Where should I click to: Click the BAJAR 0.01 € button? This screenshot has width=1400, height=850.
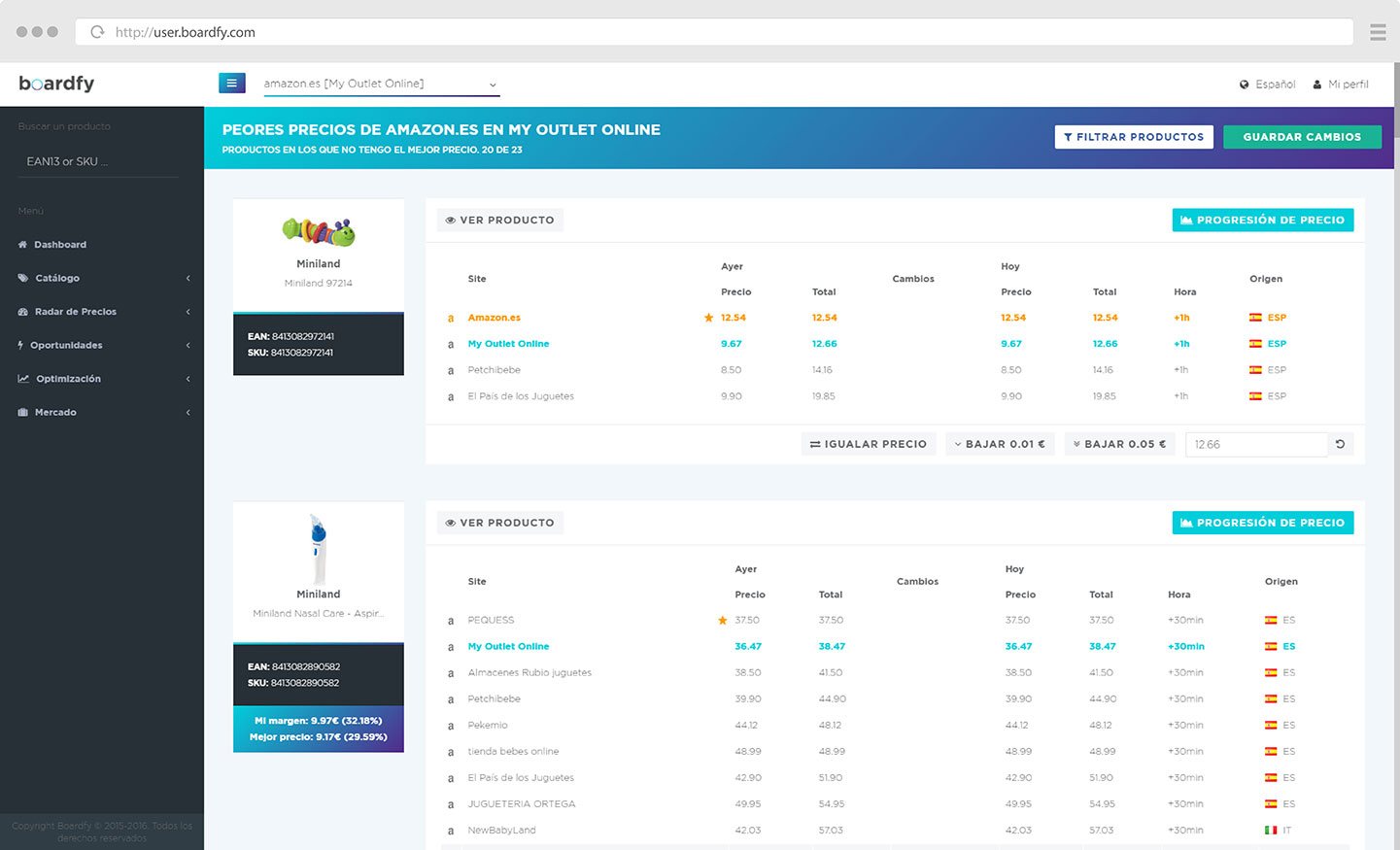tap(1000, 444)
